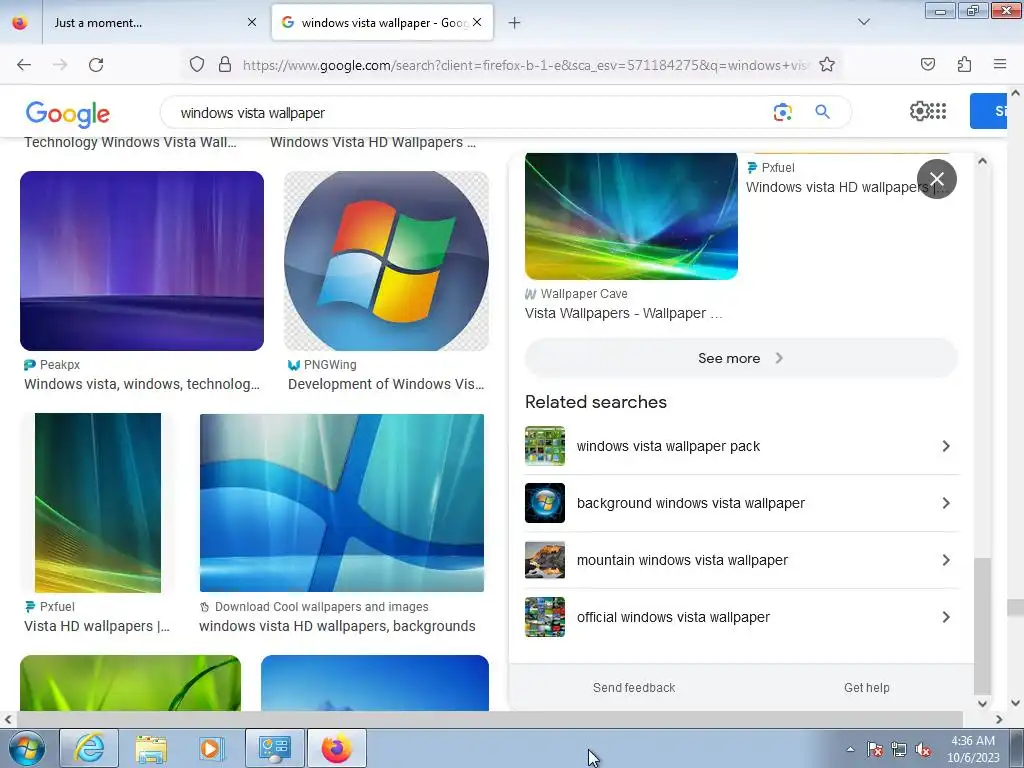Open the network status tray icon
This screenshot has width=1024, height=768.
[x=899, y=750]
